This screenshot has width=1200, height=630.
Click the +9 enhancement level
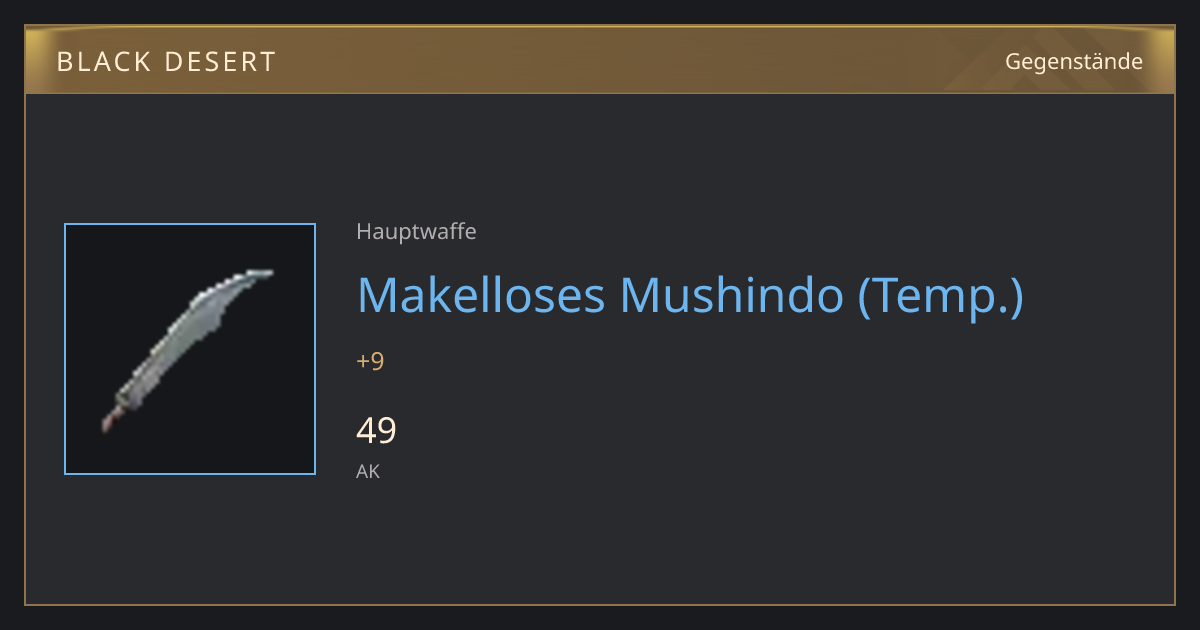370,361
